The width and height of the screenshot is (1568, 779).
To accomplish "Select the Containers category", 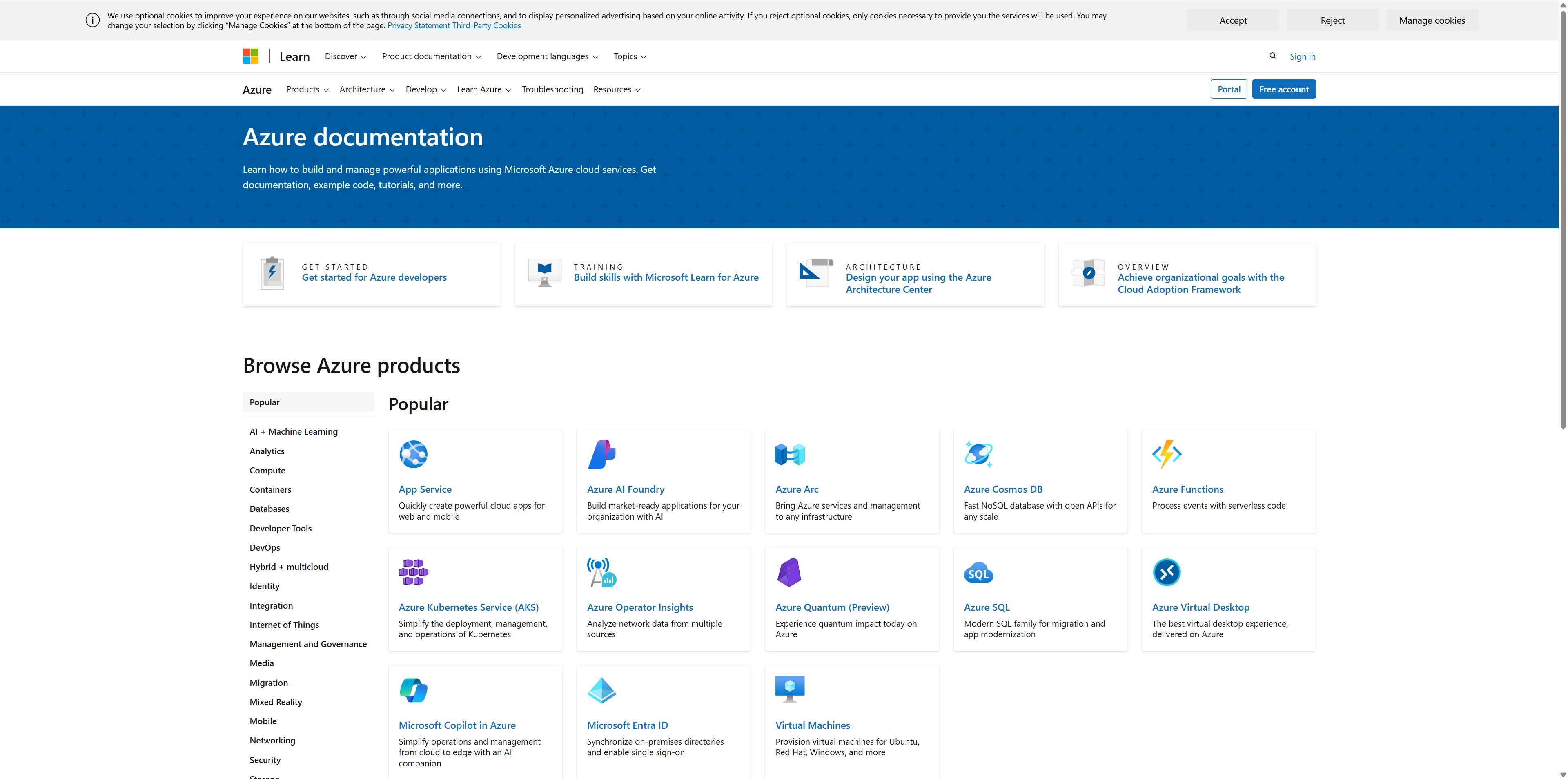I will (270, 489).
